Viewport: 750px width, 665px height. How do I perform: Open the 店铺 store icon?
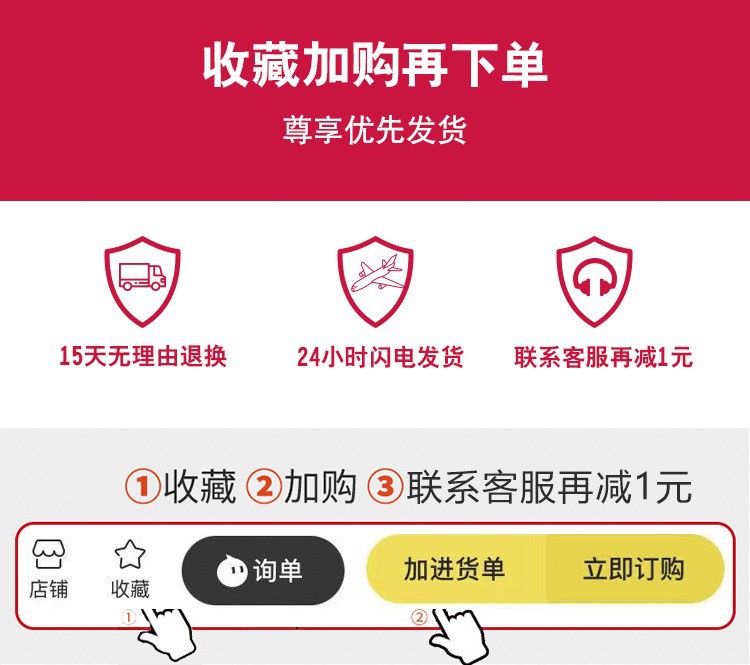pyautogui.click(x=48, y=569)
